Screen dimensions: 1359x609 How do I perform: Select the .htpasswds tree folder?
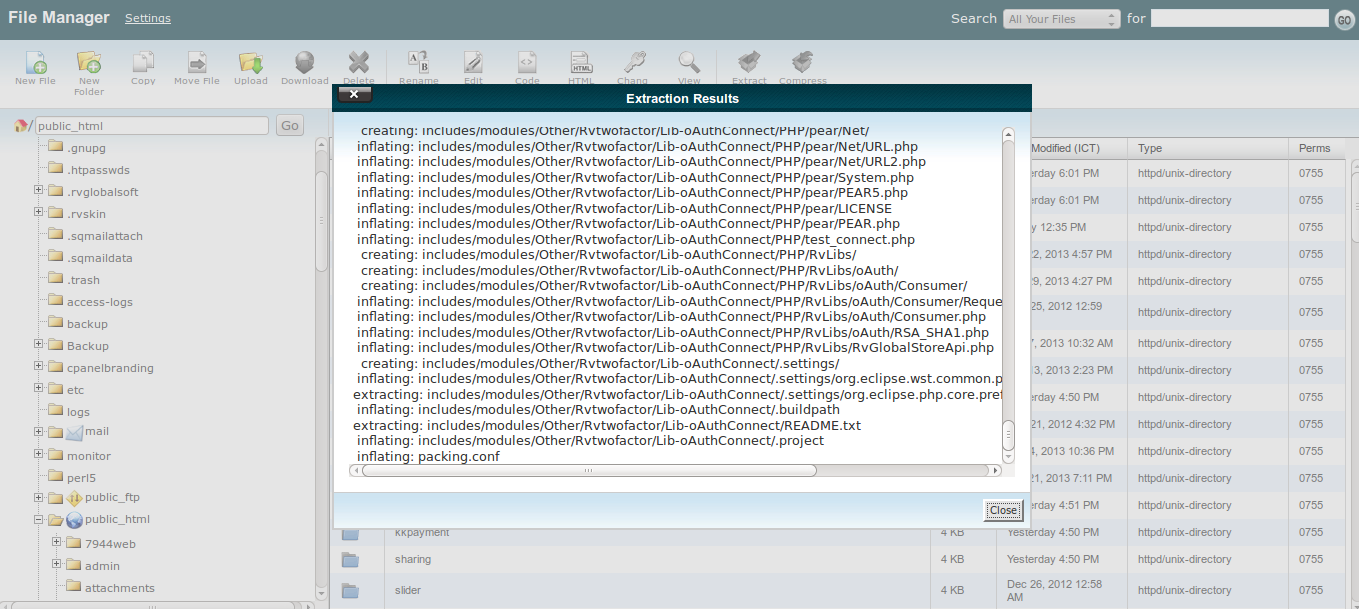click(x=98, y=170)
